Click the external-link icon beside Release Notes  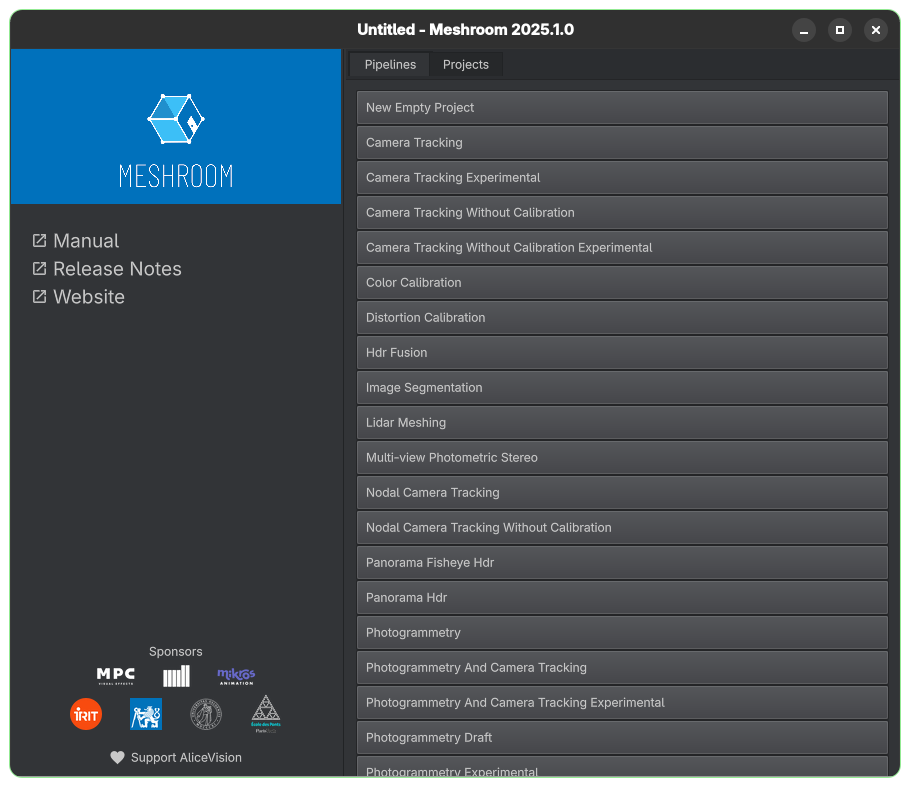[x=39, y=268]
